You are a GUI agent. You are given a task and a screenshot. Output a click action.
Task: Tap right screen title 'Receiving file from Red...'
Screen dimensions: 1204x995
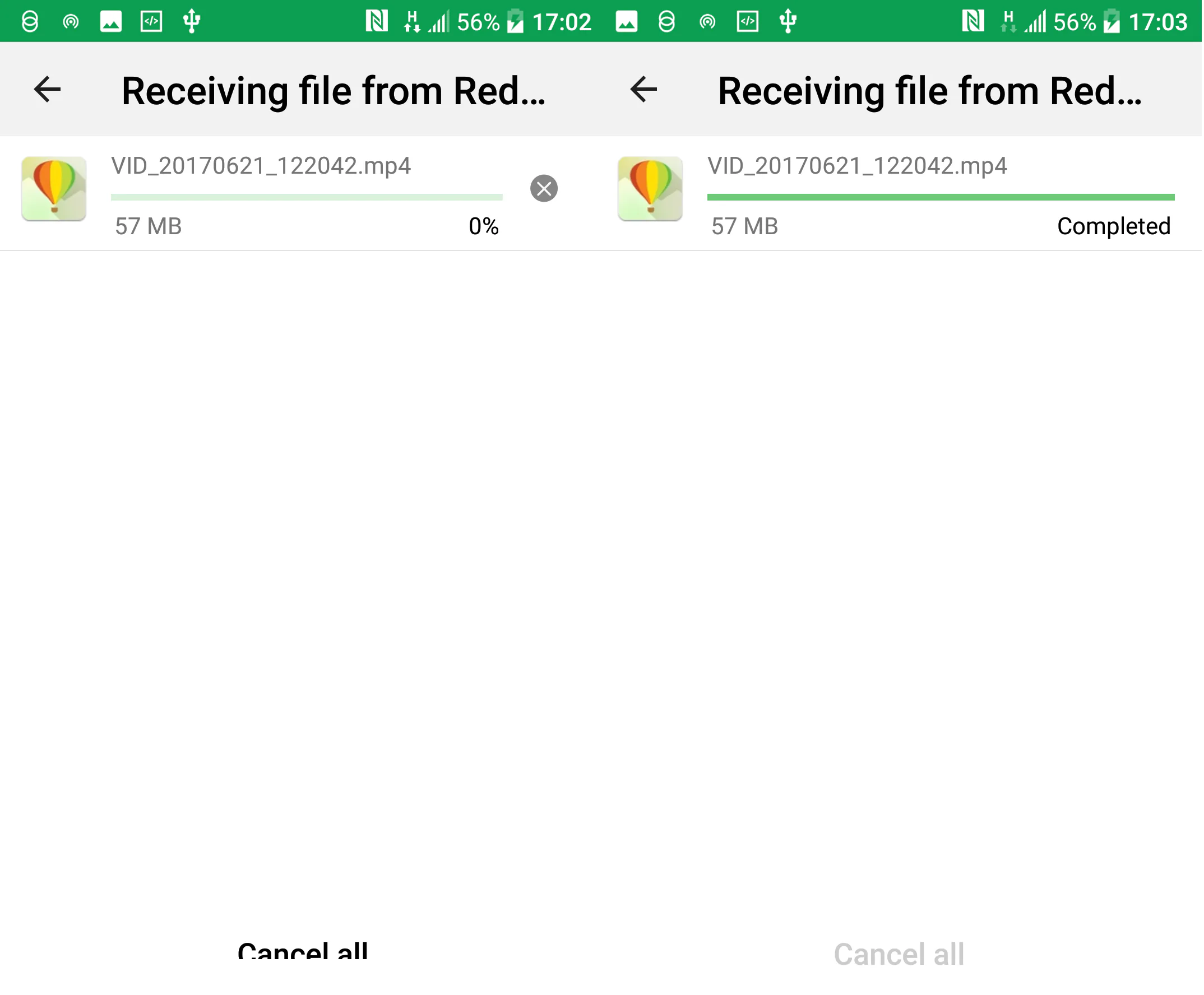tap(930, 91)
